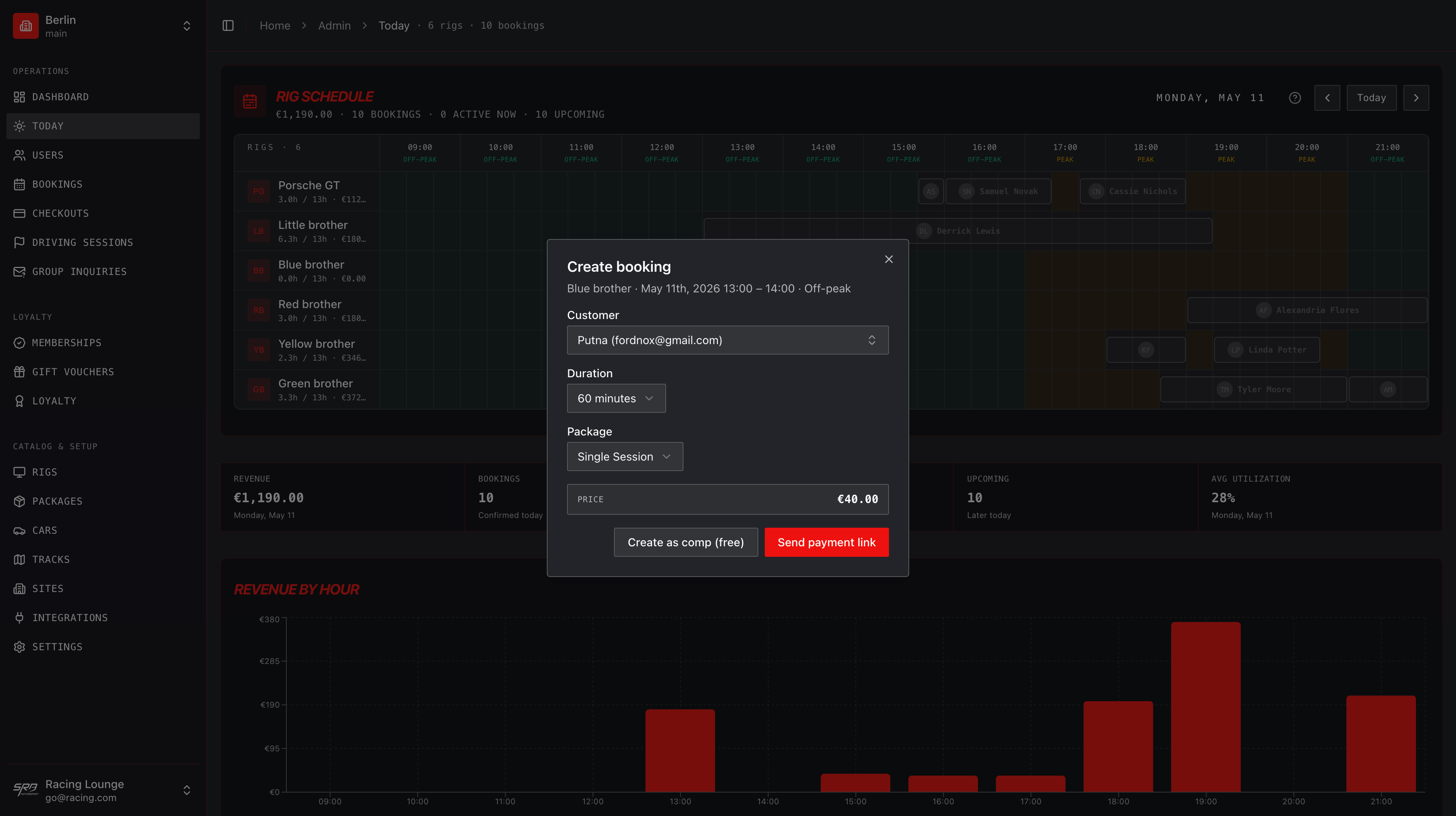Open the Berlin site switcher
The height and width of the screenshot is (816, 1456).
[x=103, y=26]
